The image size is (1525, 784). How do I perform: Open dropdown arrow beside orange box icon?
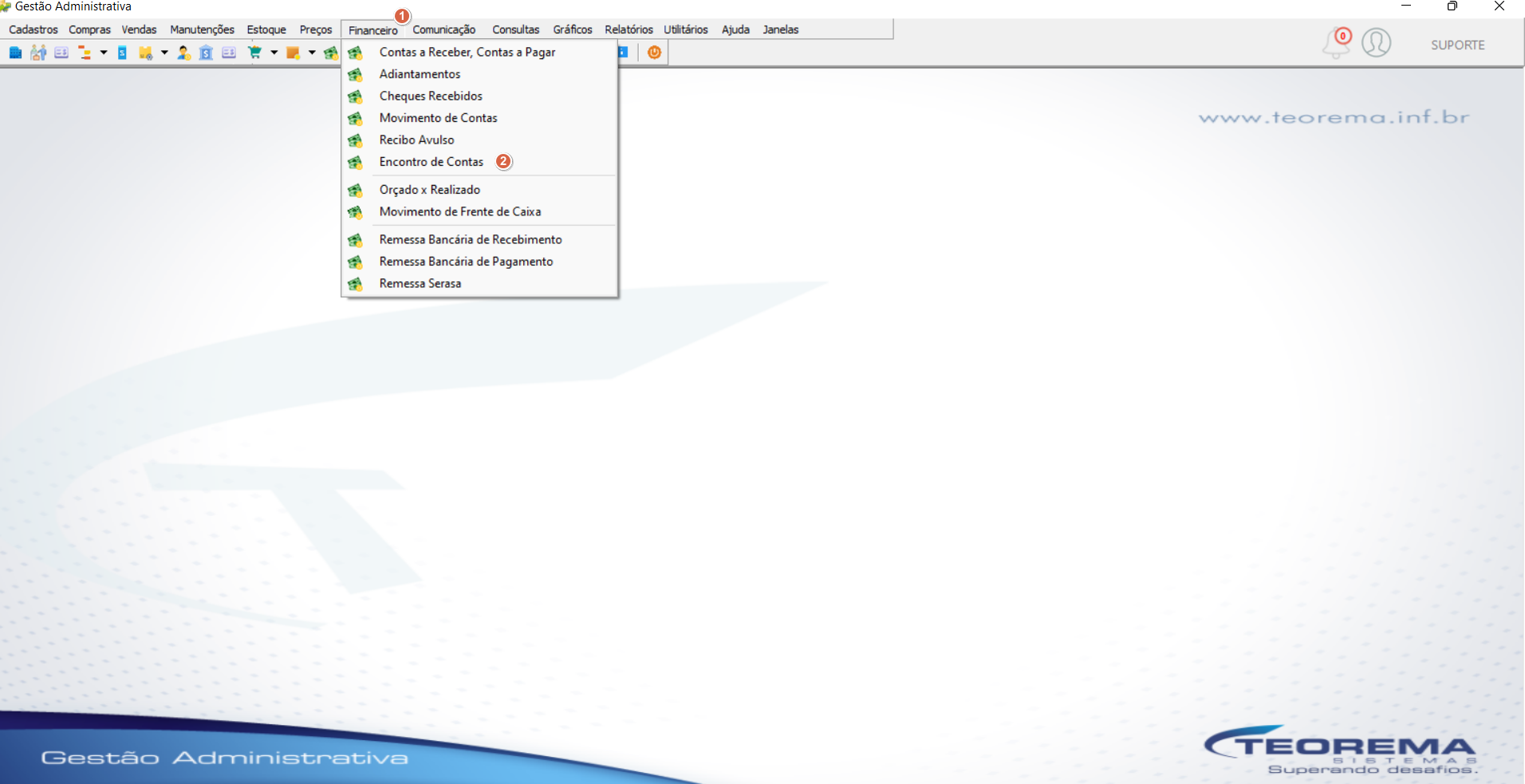312,53
